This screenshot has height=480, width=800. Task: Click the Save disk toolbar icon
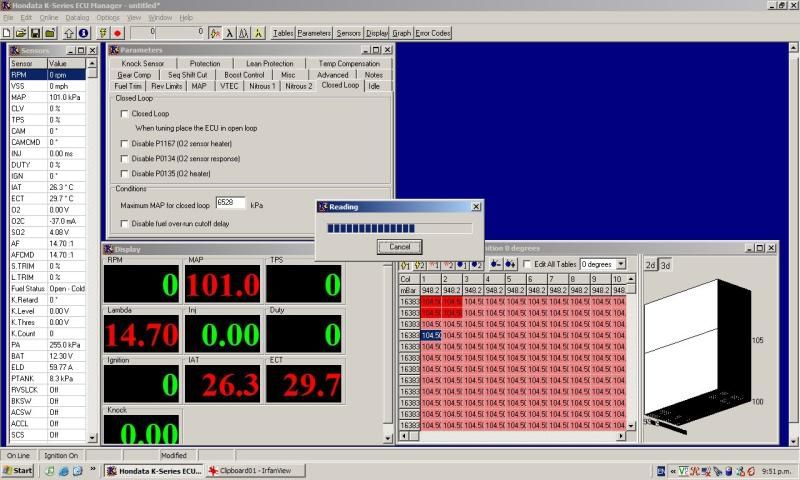[35, 33]
